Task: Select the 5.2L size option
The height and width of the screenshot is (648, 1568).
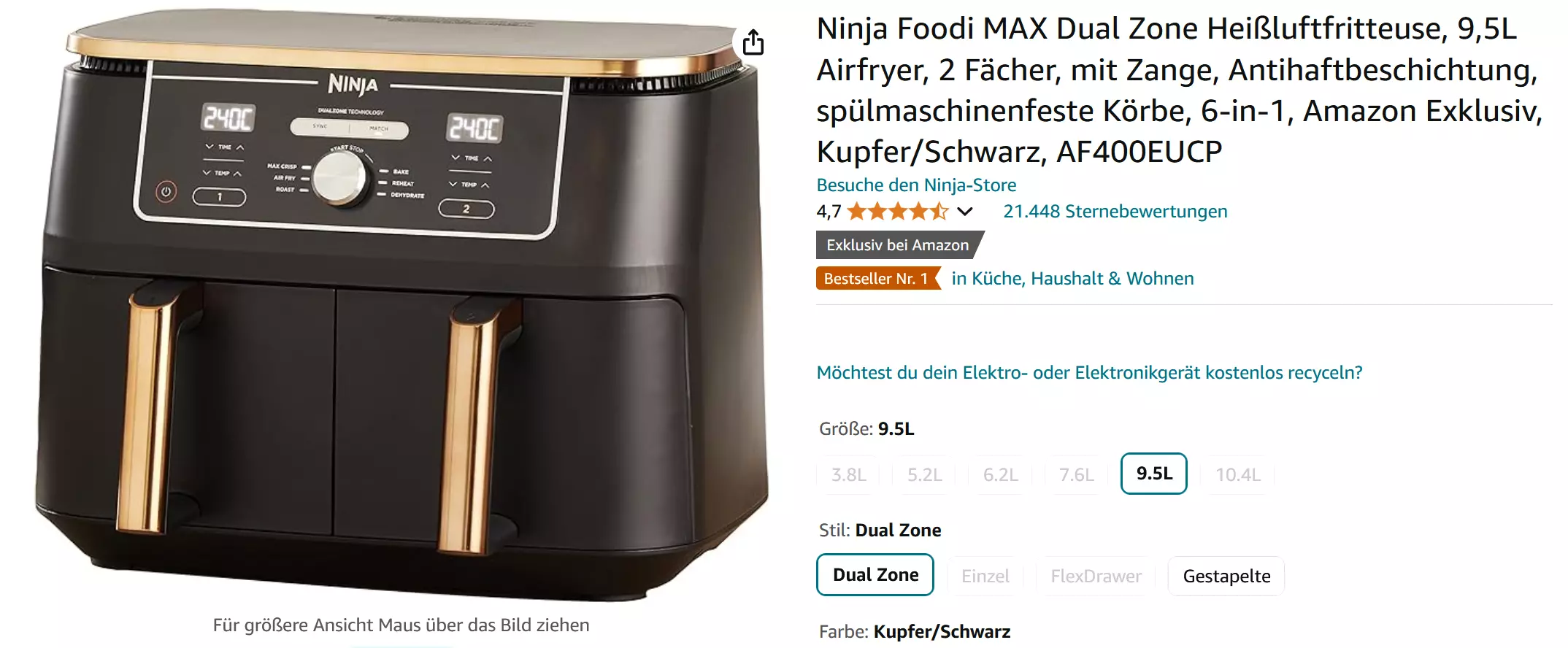Action: [924, 475]
